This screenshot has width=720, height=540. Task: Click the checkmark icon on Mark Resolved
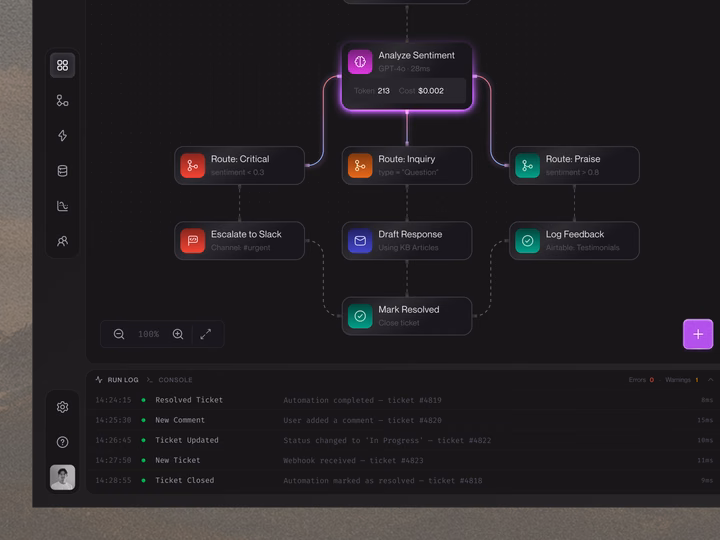(x=360, y=316)
